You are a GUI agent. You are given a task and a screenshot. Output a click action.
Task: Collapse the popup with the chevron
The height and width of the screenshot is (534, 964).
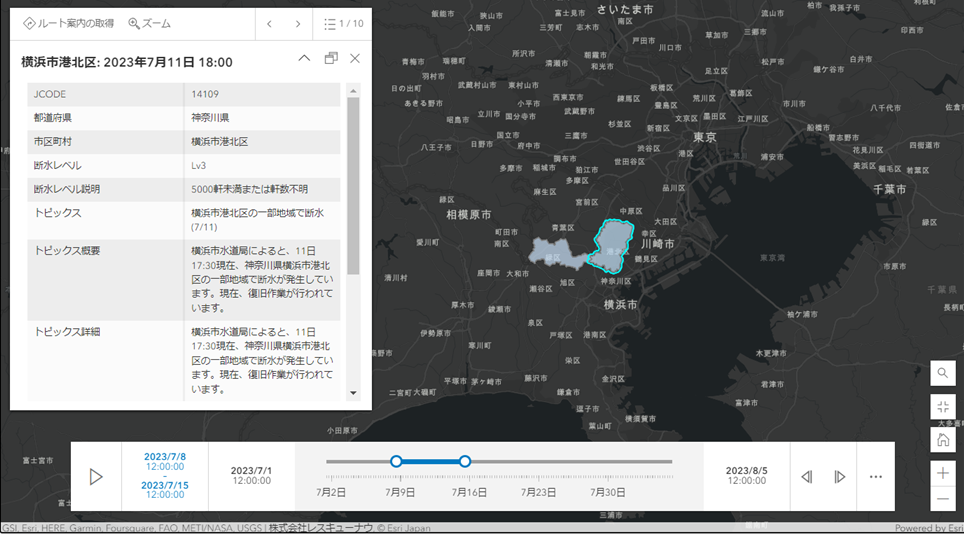point(305,59)
